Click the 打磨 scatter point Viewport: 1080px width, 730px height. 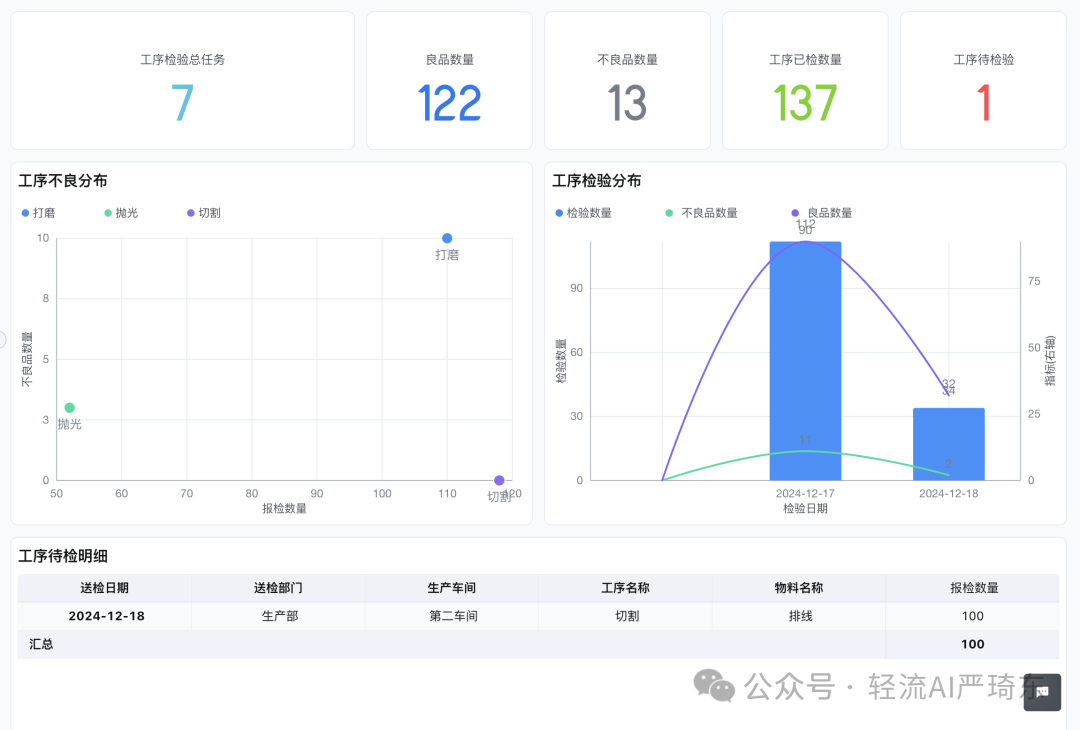[x=447, y=238]
